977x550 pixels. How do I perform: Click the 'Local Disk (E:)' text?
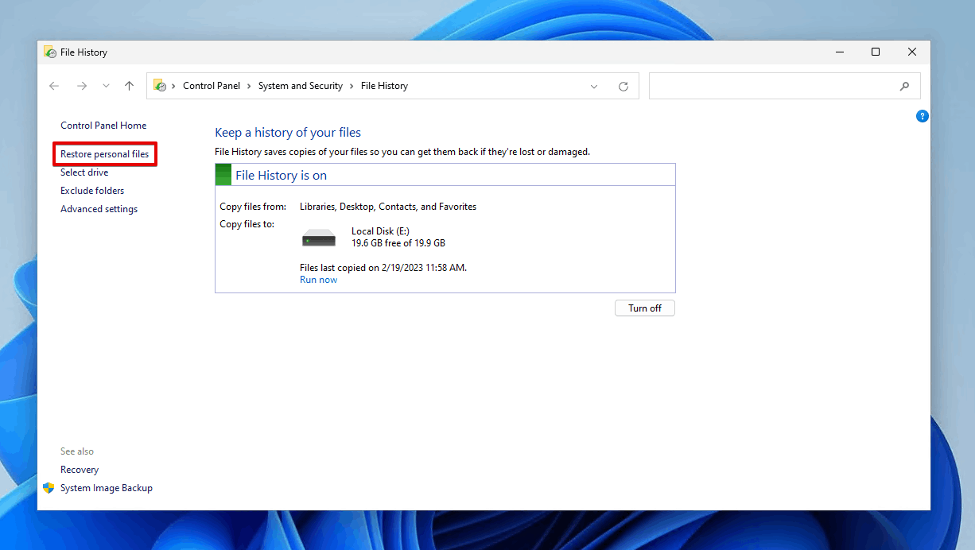click(380, 231)
